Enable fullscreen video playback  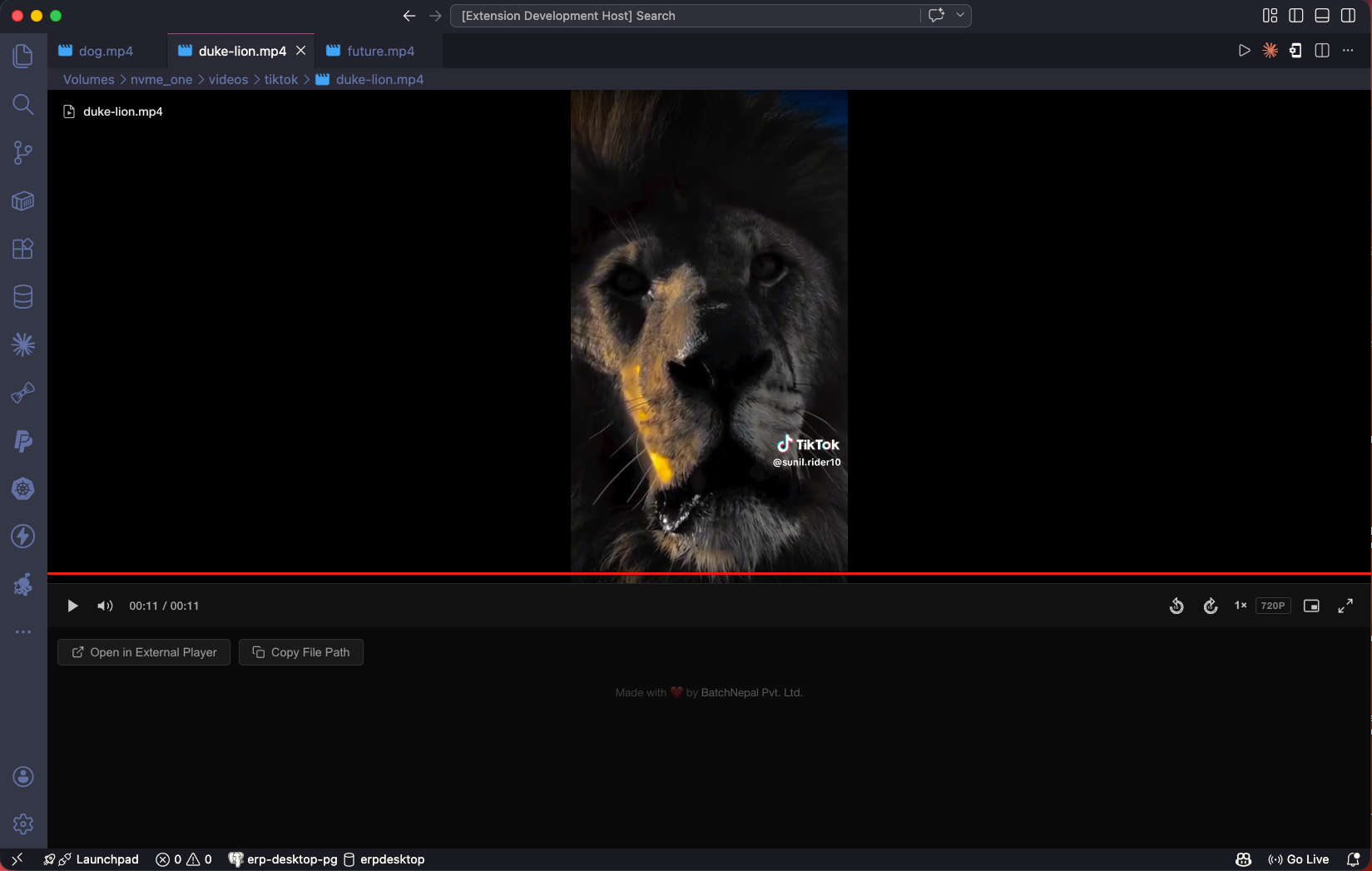tap(1345, 606)
